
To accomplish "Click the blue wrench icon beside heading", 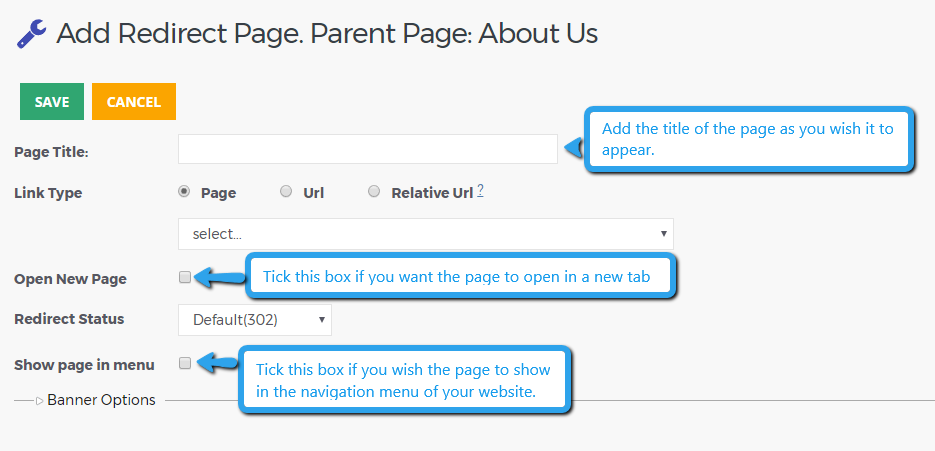I will [x=32, y=33].
